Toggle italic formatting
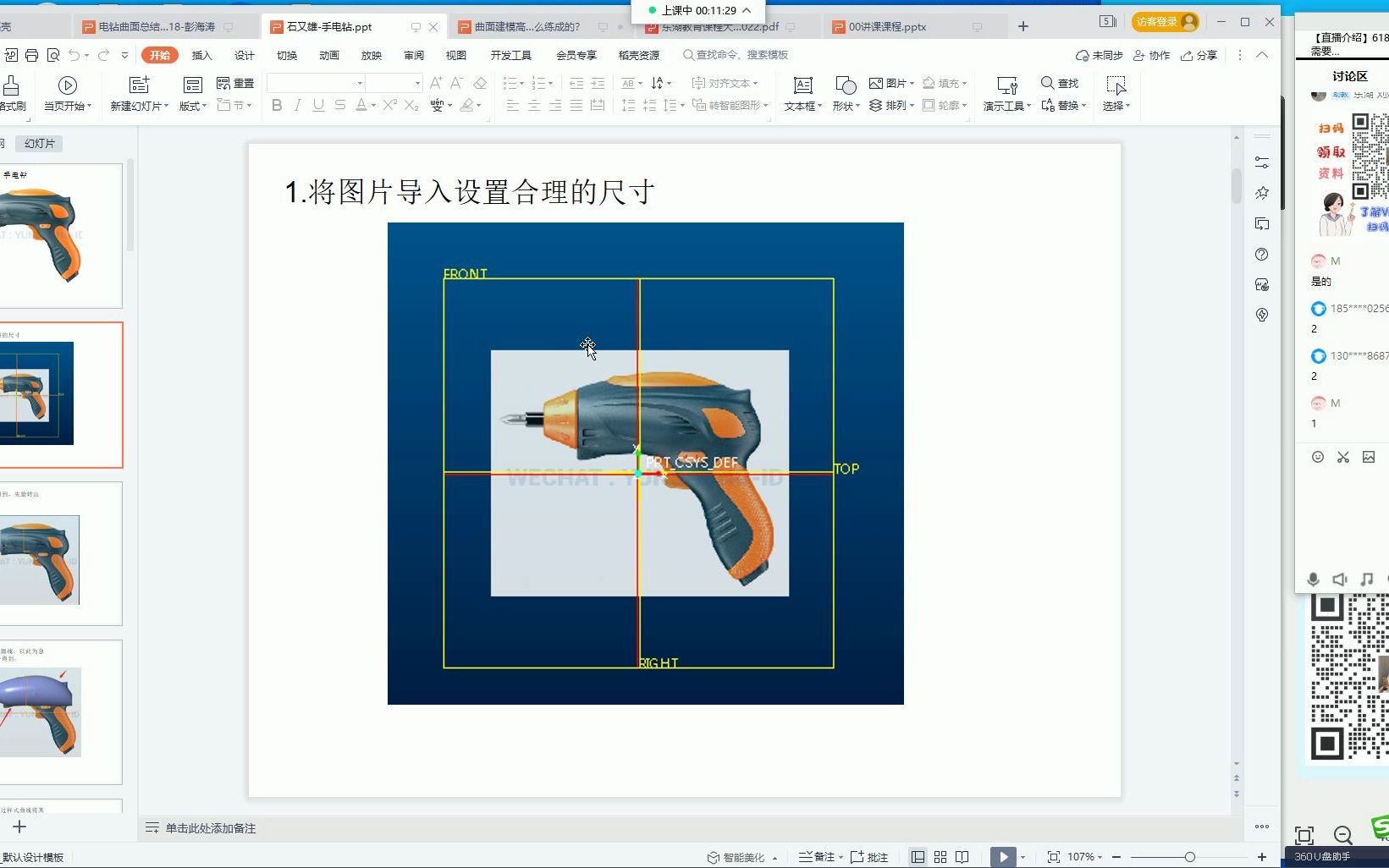The image size is (1389, 868). (x=296, y=105)
